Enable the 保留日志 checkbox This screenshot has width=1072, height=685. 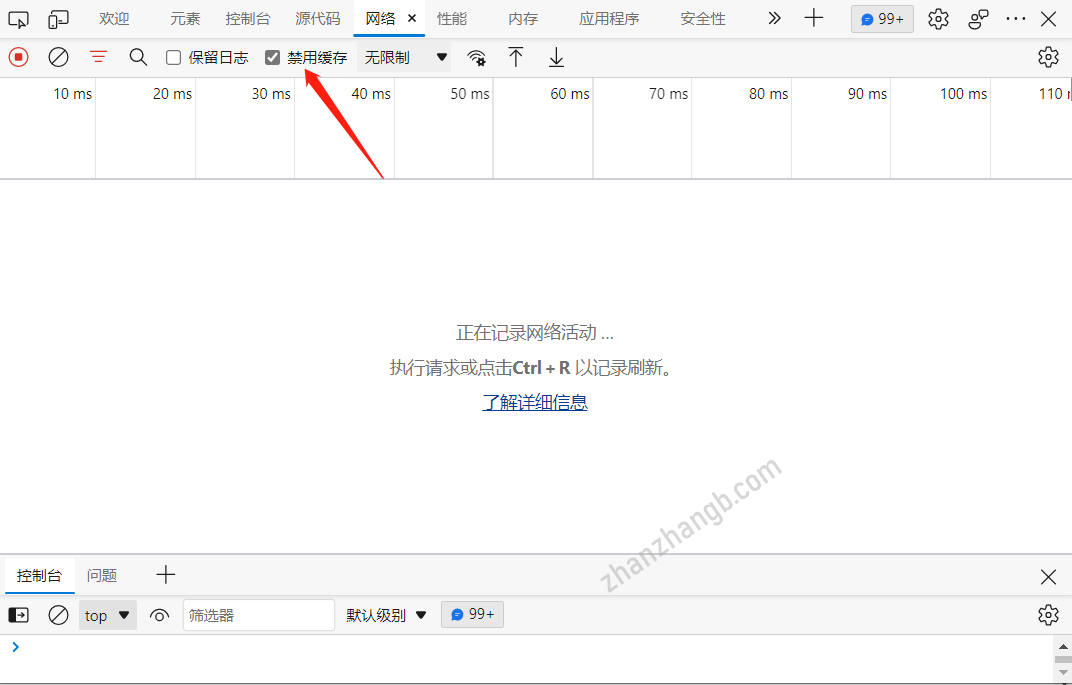174,58
